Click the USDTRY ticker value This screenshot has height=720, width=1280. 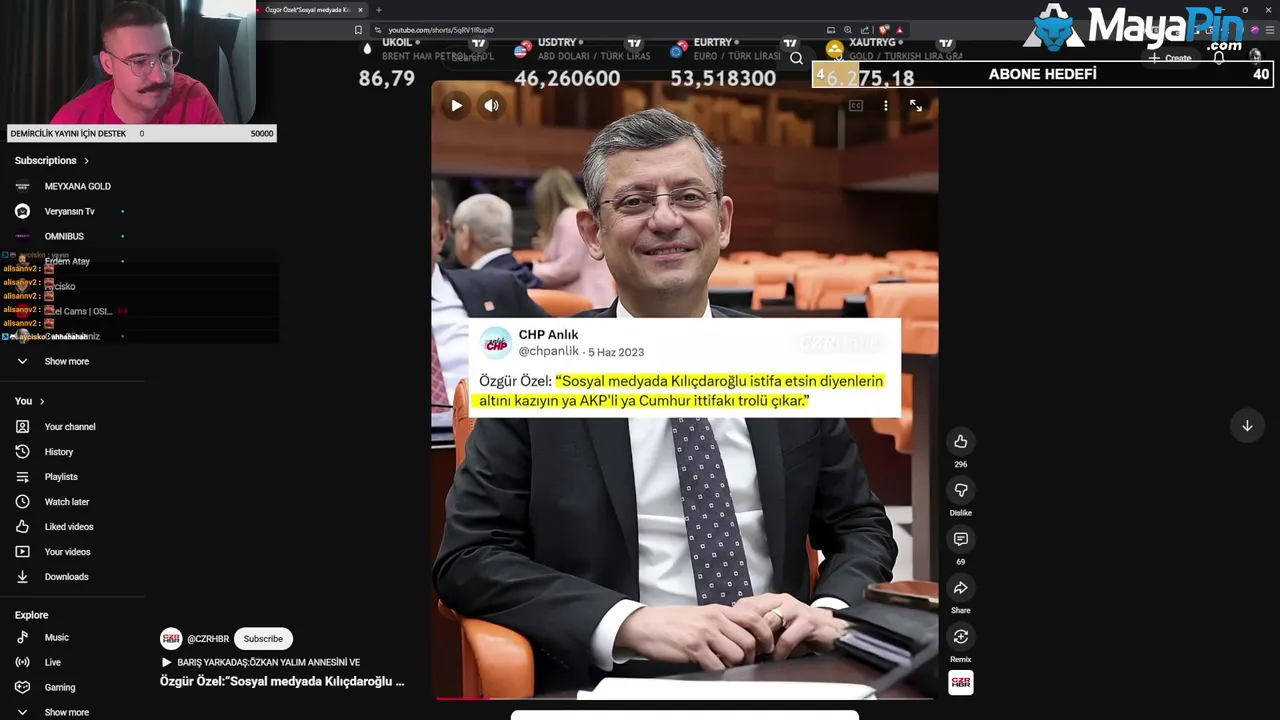point(567,78)
